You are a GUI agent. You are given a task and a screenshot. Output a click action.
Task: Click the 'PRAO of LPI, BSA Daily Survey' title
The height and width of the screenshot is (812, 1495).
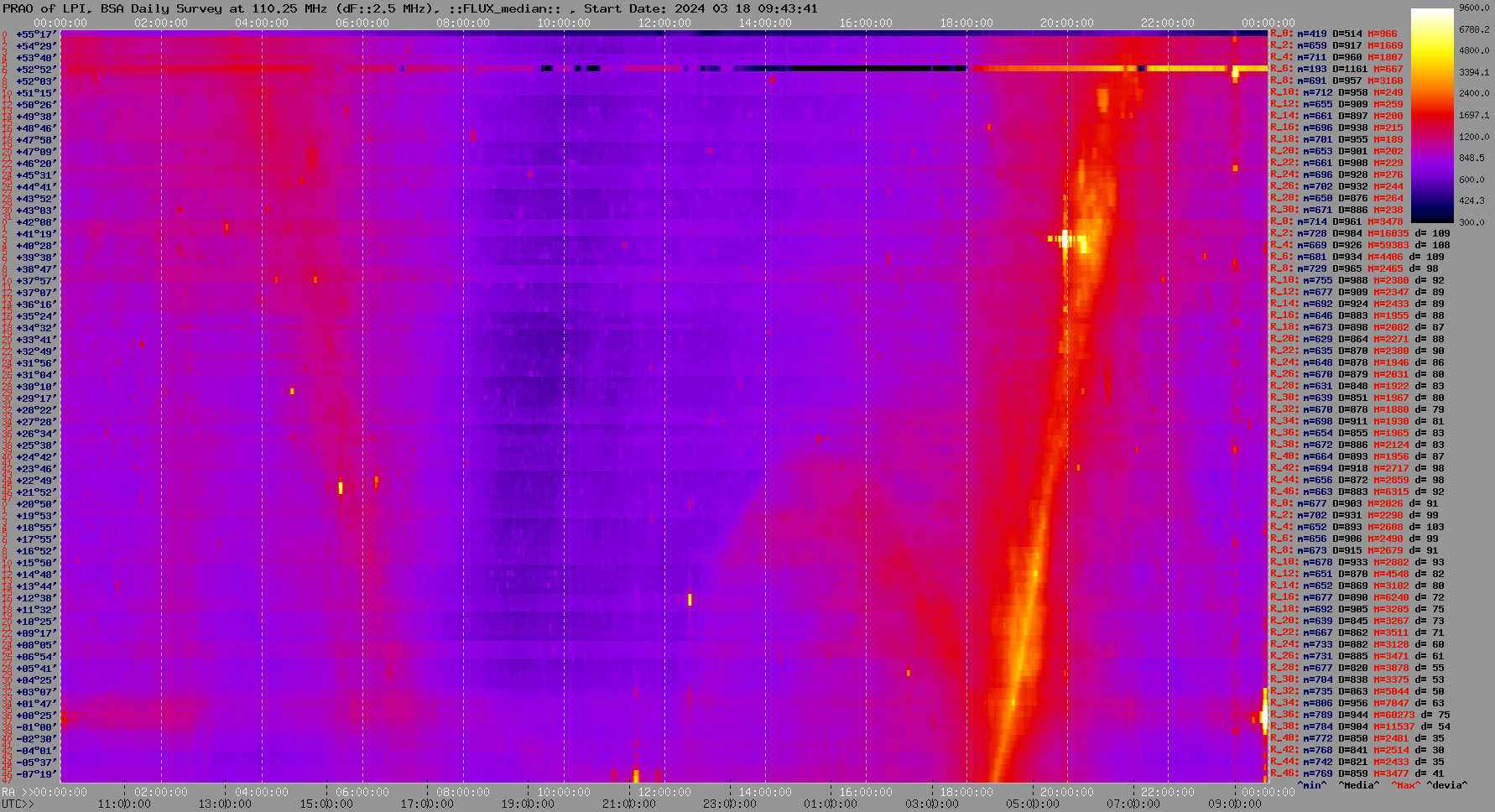click(x=112, y=8)
